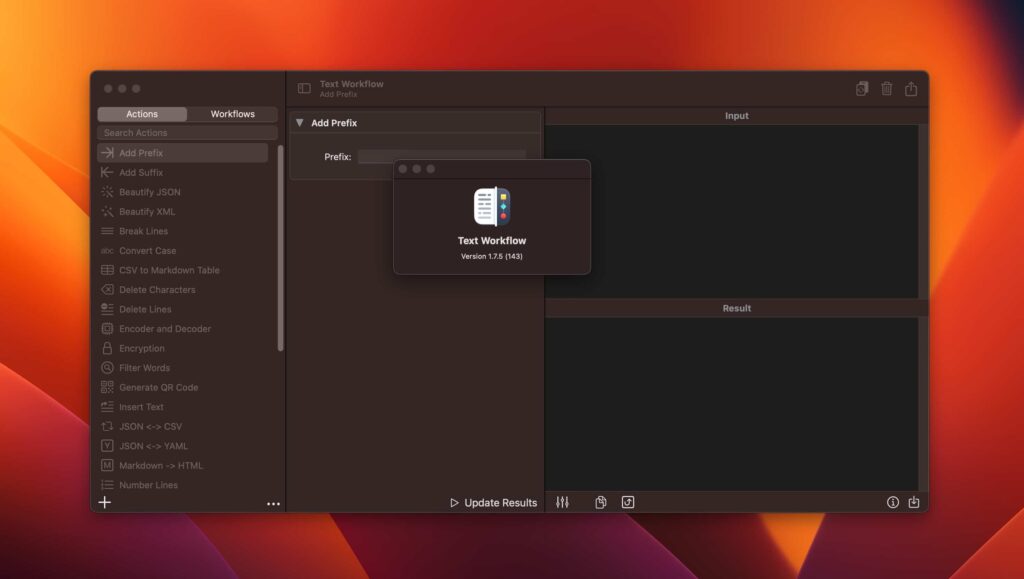Open the share icon in the toolbar
Screen dimensions: 1024x579
pyautogui.click(x=911, y=88)
